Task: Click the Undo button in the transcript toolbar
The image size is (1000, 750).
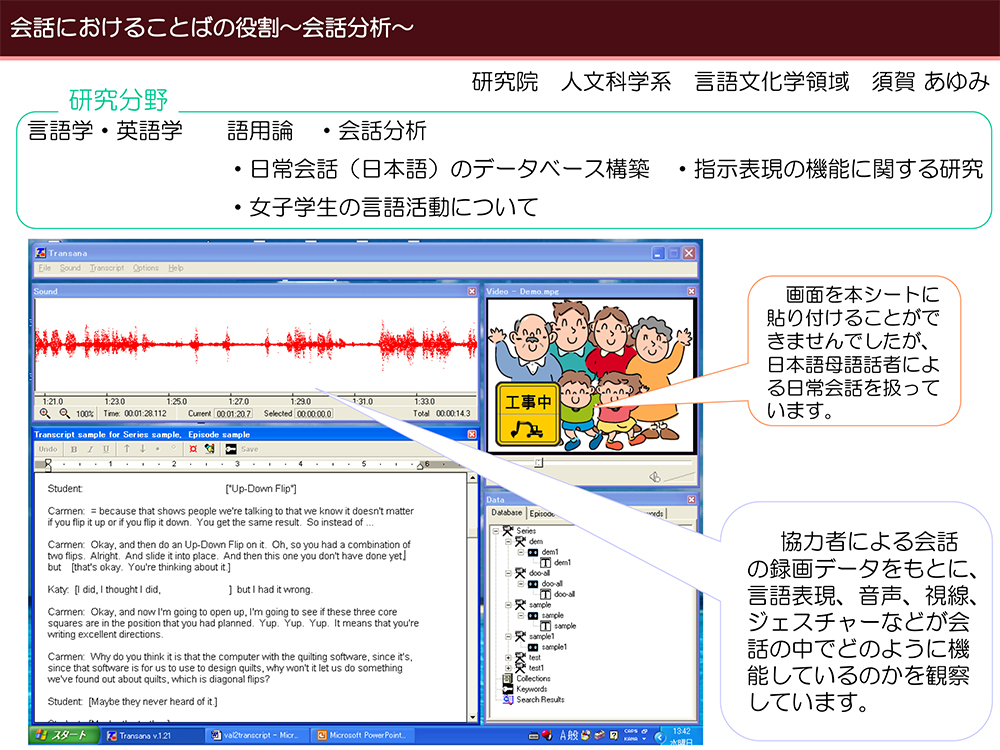Action: click(x=48, y=449)
